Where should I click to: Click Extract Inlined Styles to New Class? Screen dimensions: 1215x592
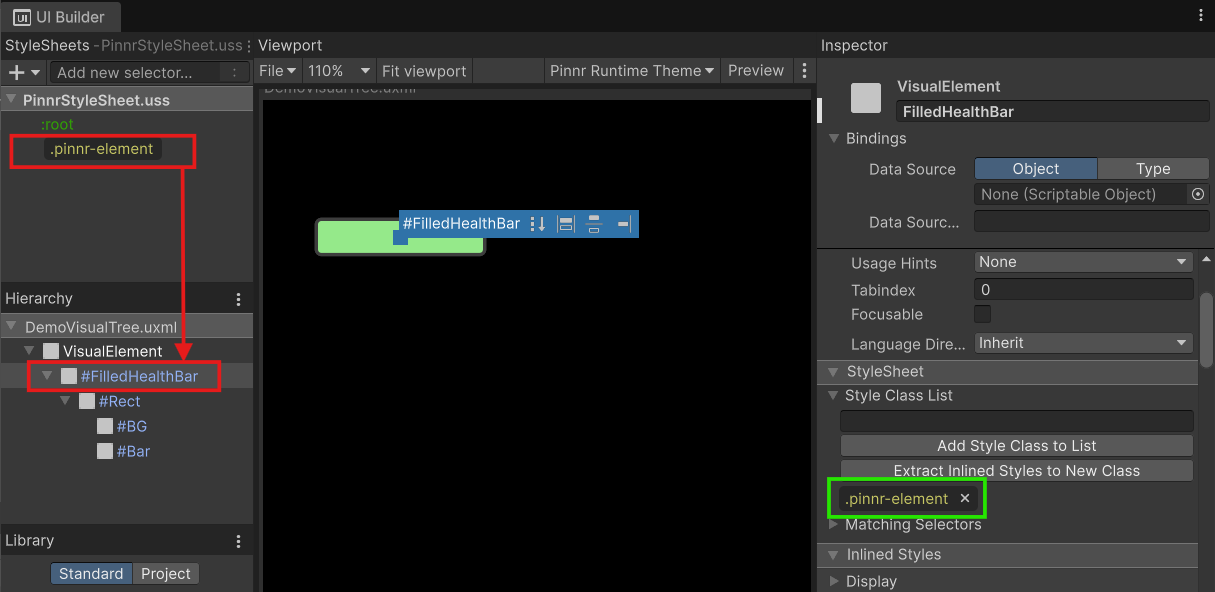pos(1016,471)
